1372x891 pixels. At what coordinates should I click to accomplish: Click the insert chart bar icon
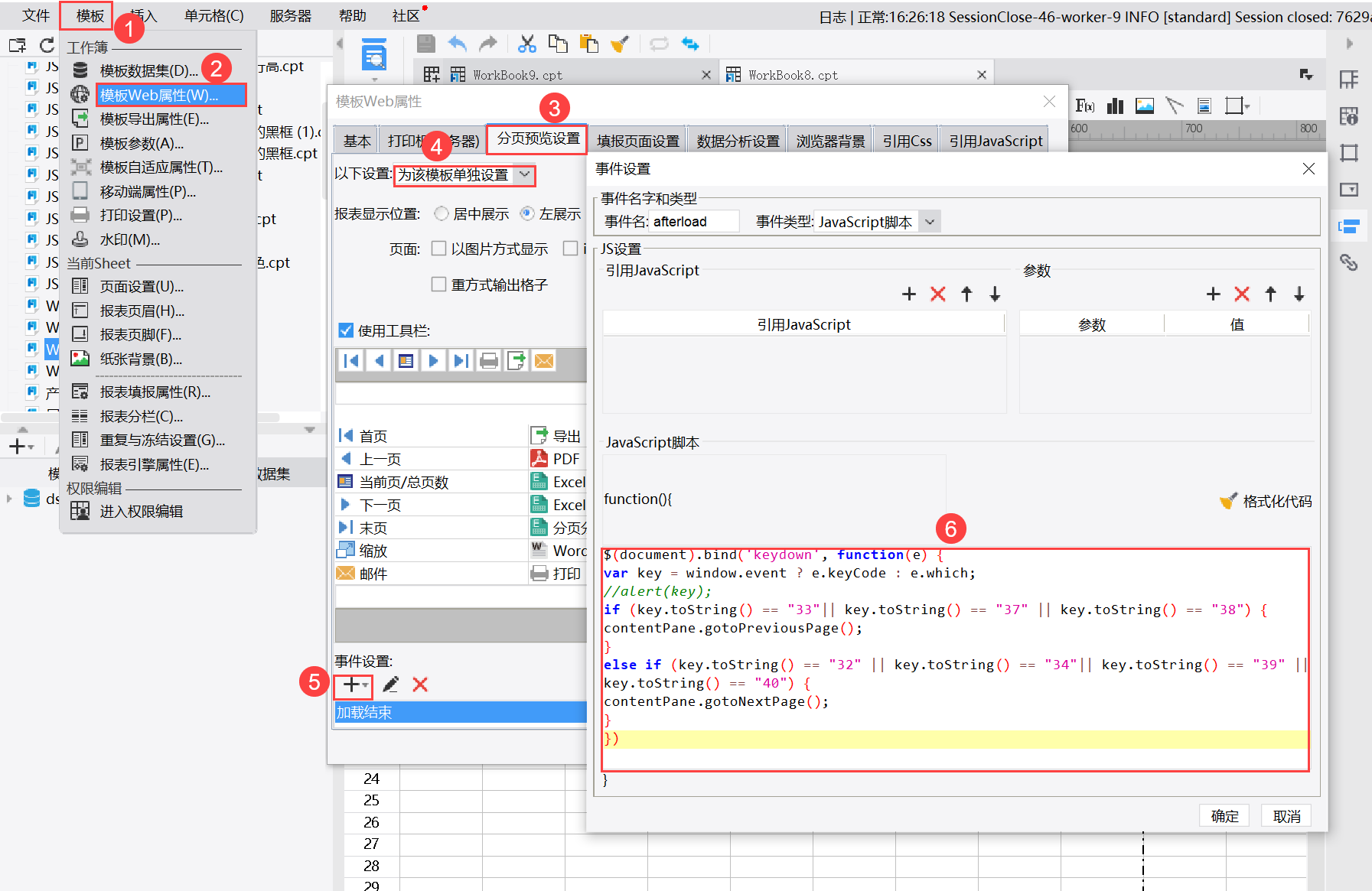pos(1115,106)
